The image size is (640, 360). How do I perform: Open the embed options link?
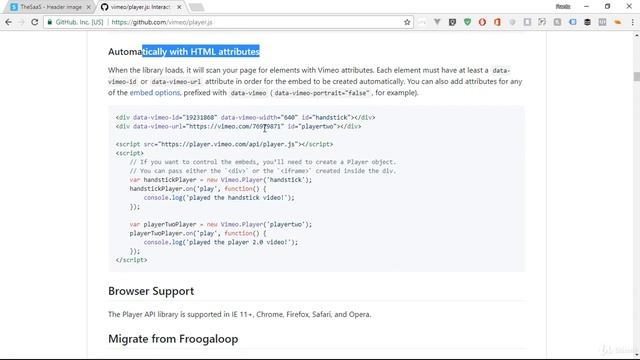tap(155, 93)
